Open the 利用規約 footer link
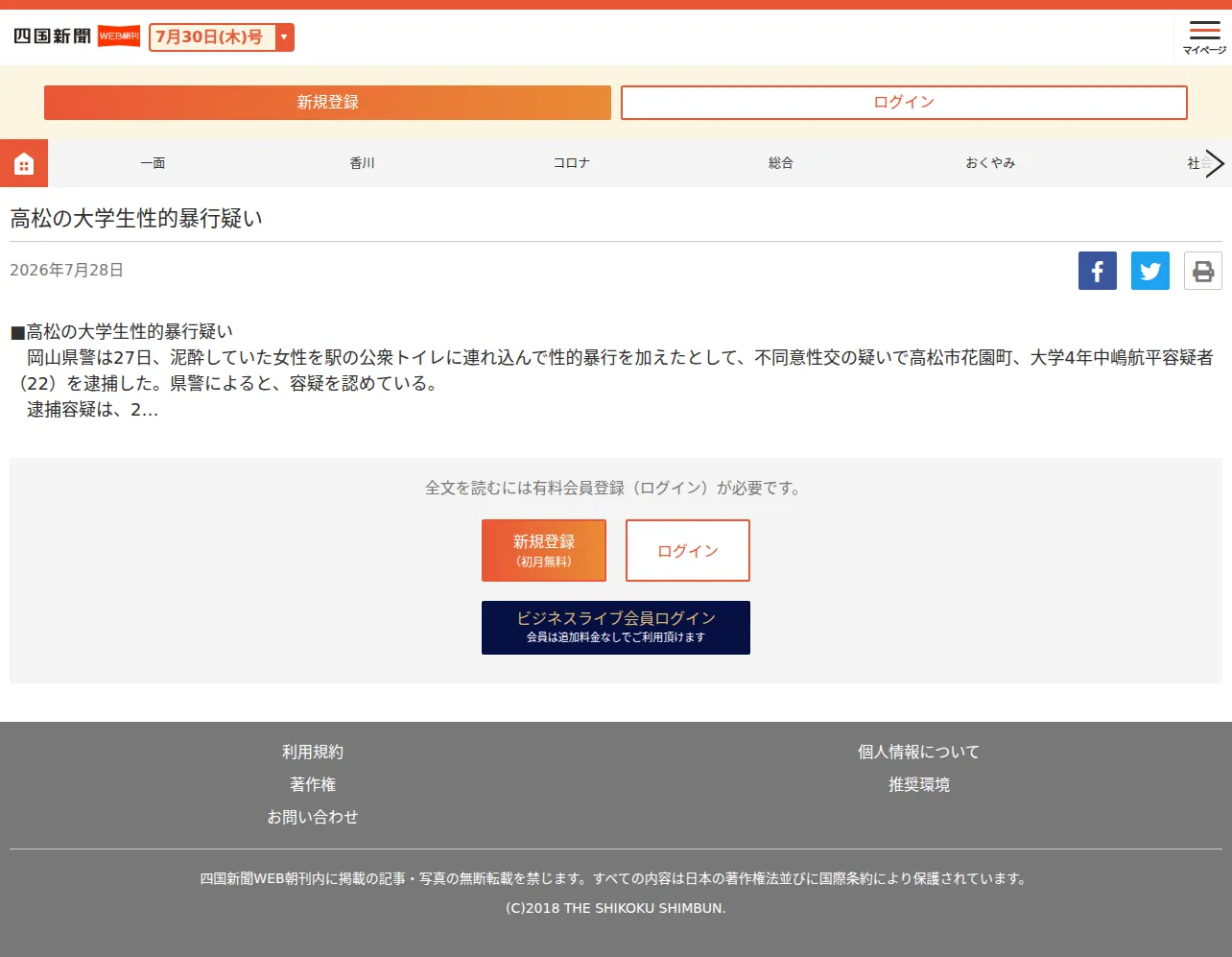The width and height of the screenshot is (1232, 957). click(x=313, y=752)
